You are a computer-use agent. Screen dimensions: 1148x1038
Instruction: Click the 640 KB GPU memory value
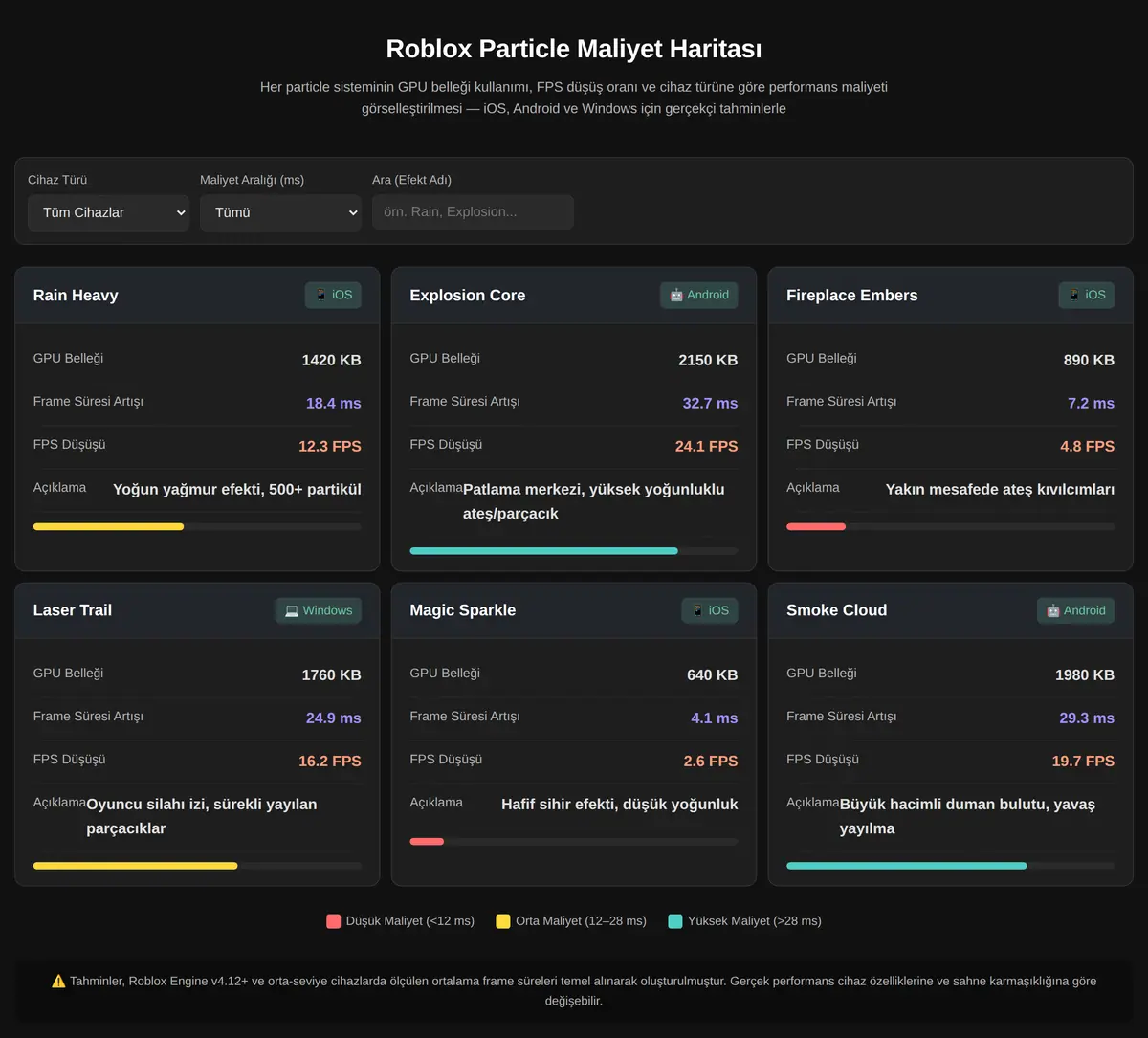(x=713, y=674)
